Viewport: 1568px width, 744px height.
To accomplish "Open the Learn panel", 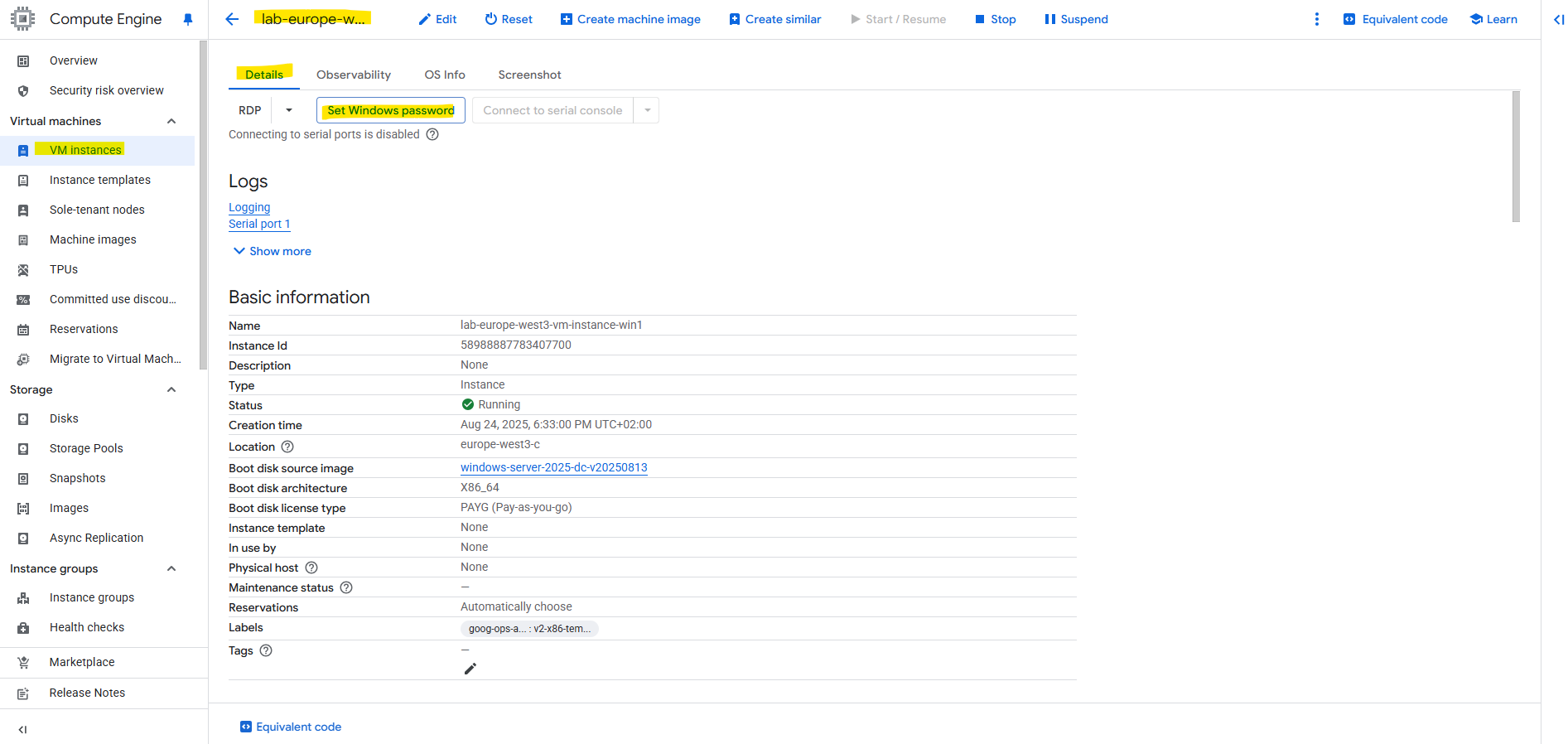I will click(1493, 19).
